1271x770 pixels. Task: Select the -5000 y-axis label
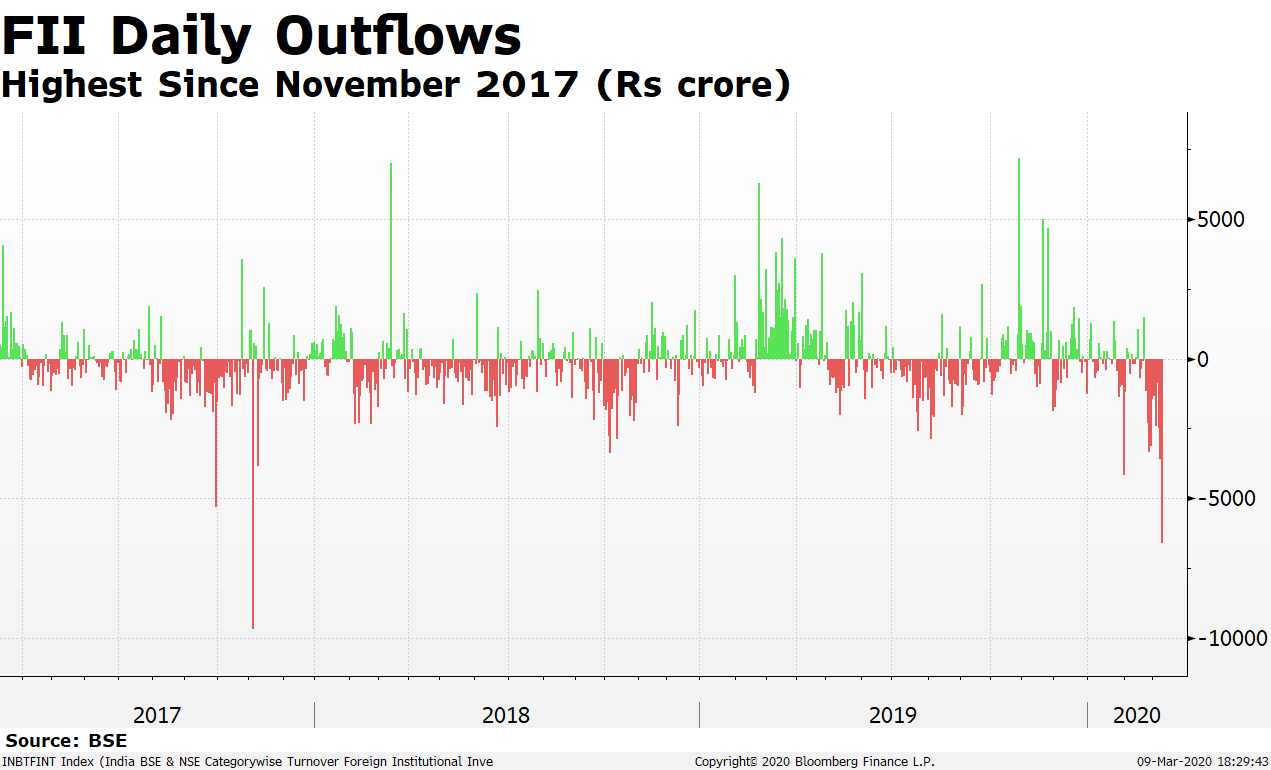(1225, 499)
